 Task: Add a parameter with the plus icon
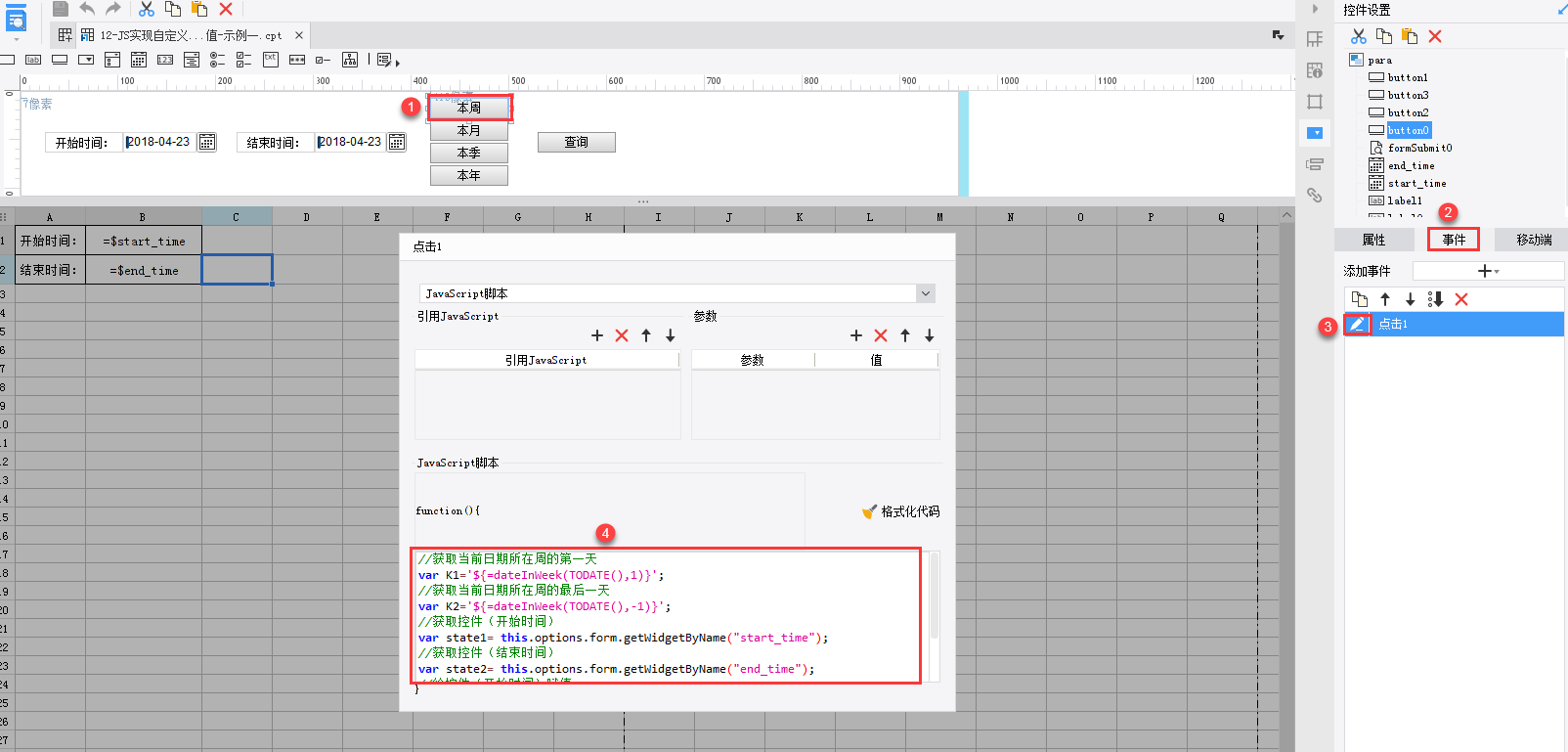click(856, 335)
